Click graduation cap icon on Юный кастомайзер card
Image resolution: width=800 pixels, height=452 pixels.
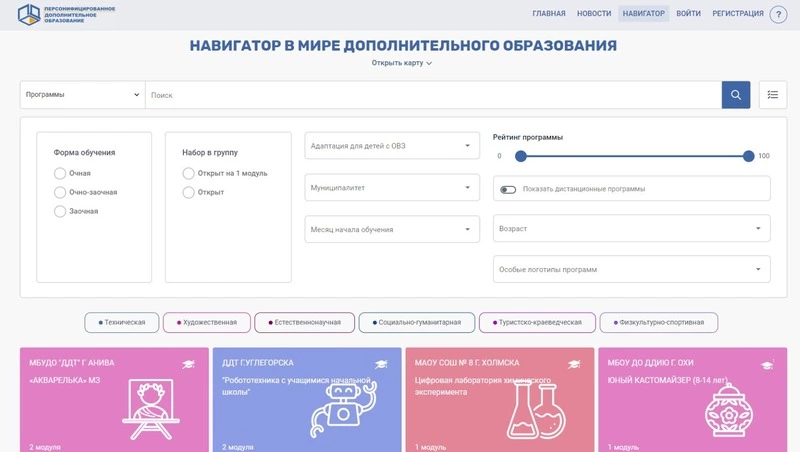pos(767,365)
